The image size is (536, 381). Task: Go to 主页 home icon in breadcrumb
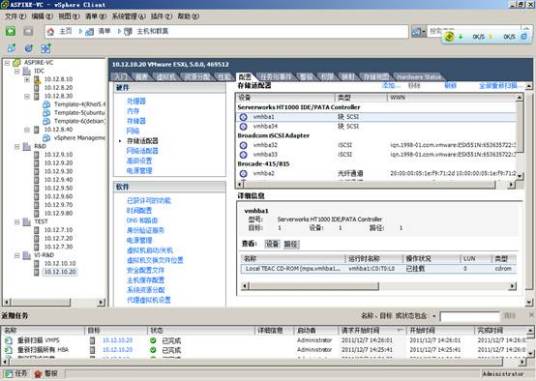51,32
